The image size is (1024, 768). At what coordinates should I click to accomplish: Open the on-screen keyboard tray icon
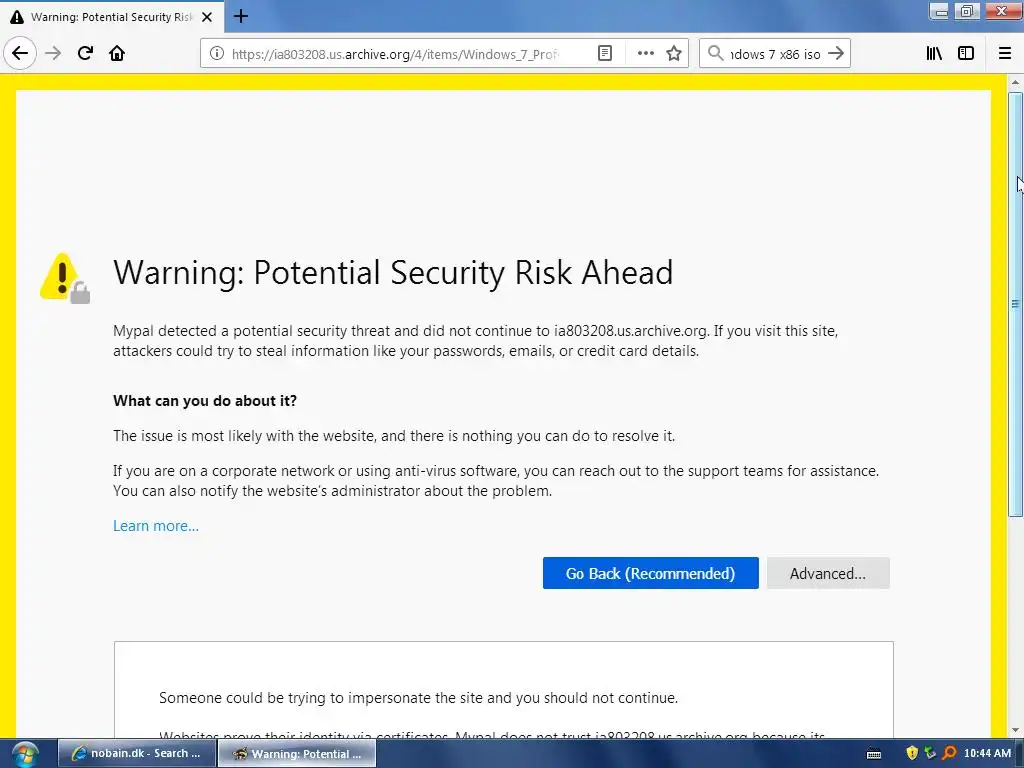(874, 754)
